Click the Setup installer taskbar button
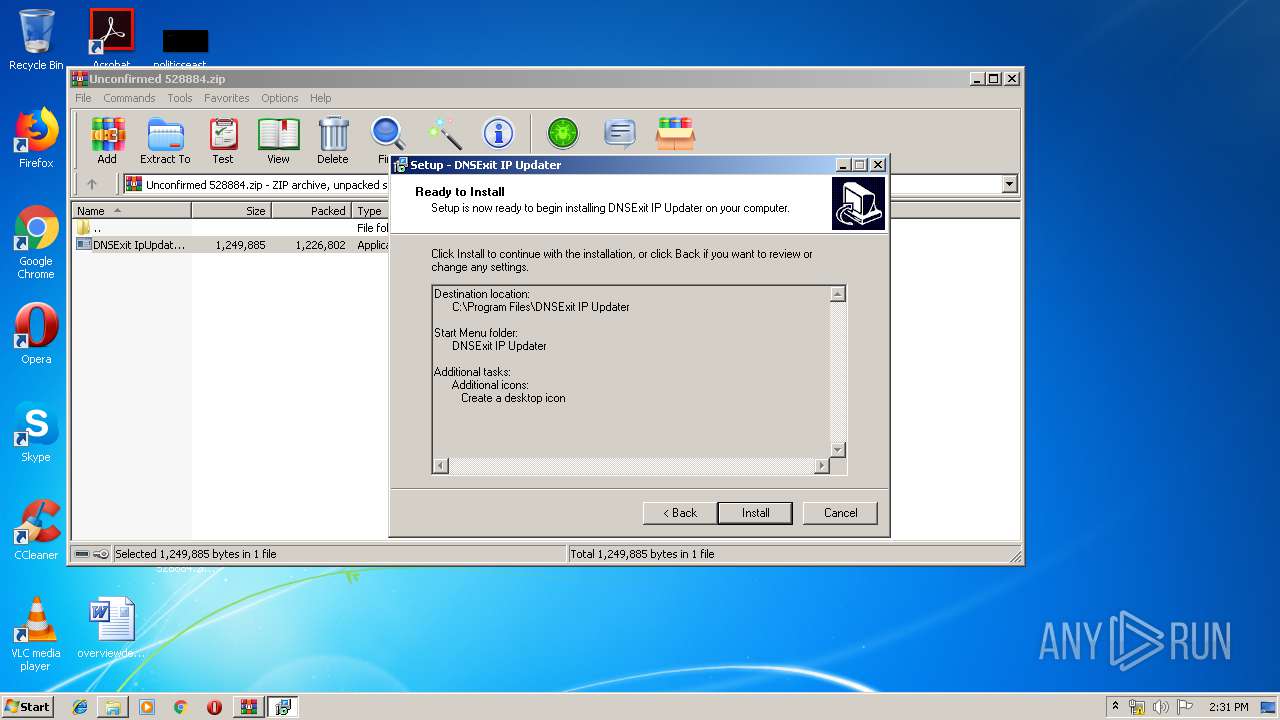 point(283,707)
